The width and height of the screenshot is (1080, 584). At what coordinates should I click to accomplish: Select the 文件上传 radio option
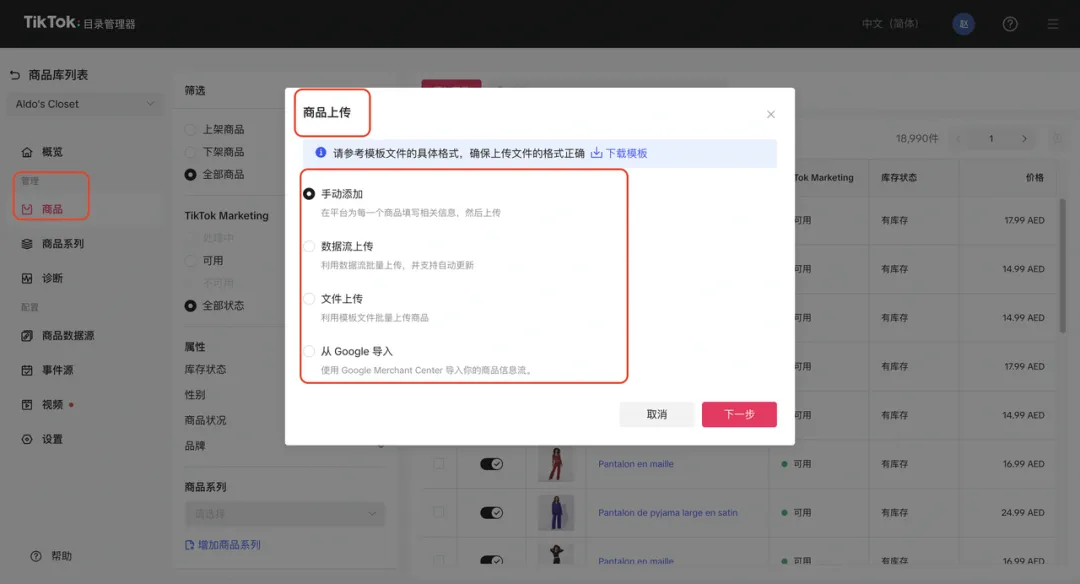[309, 299]
